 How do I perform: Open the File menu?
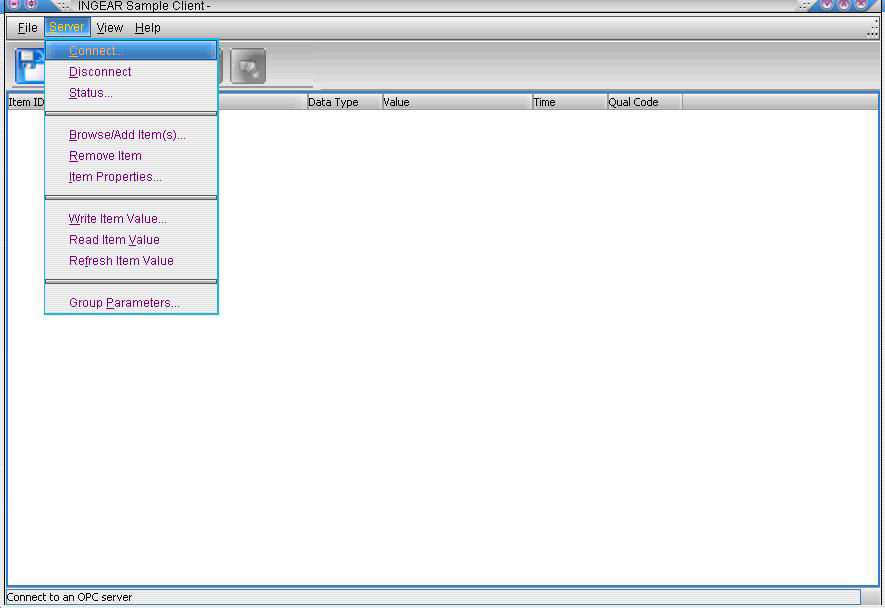27,28
